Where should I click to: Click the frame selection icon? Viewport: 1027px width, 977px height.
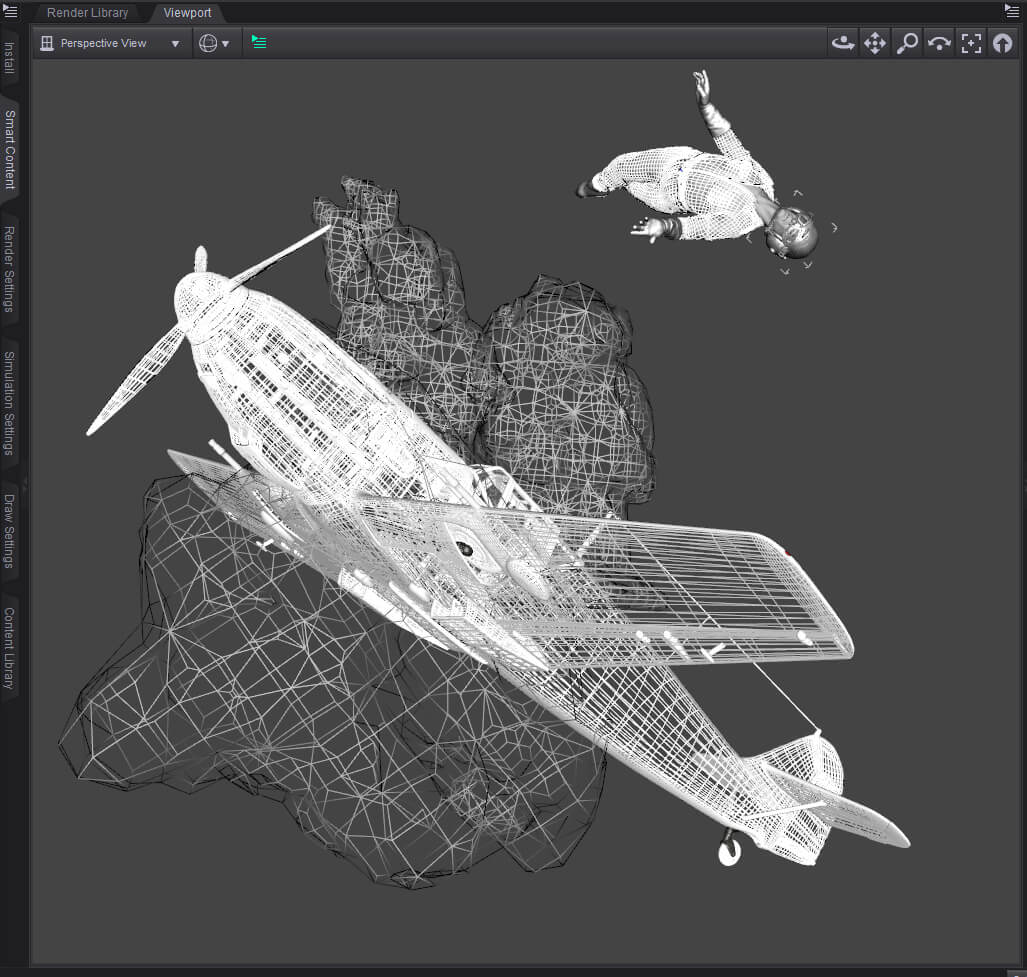tap(971, 43)
